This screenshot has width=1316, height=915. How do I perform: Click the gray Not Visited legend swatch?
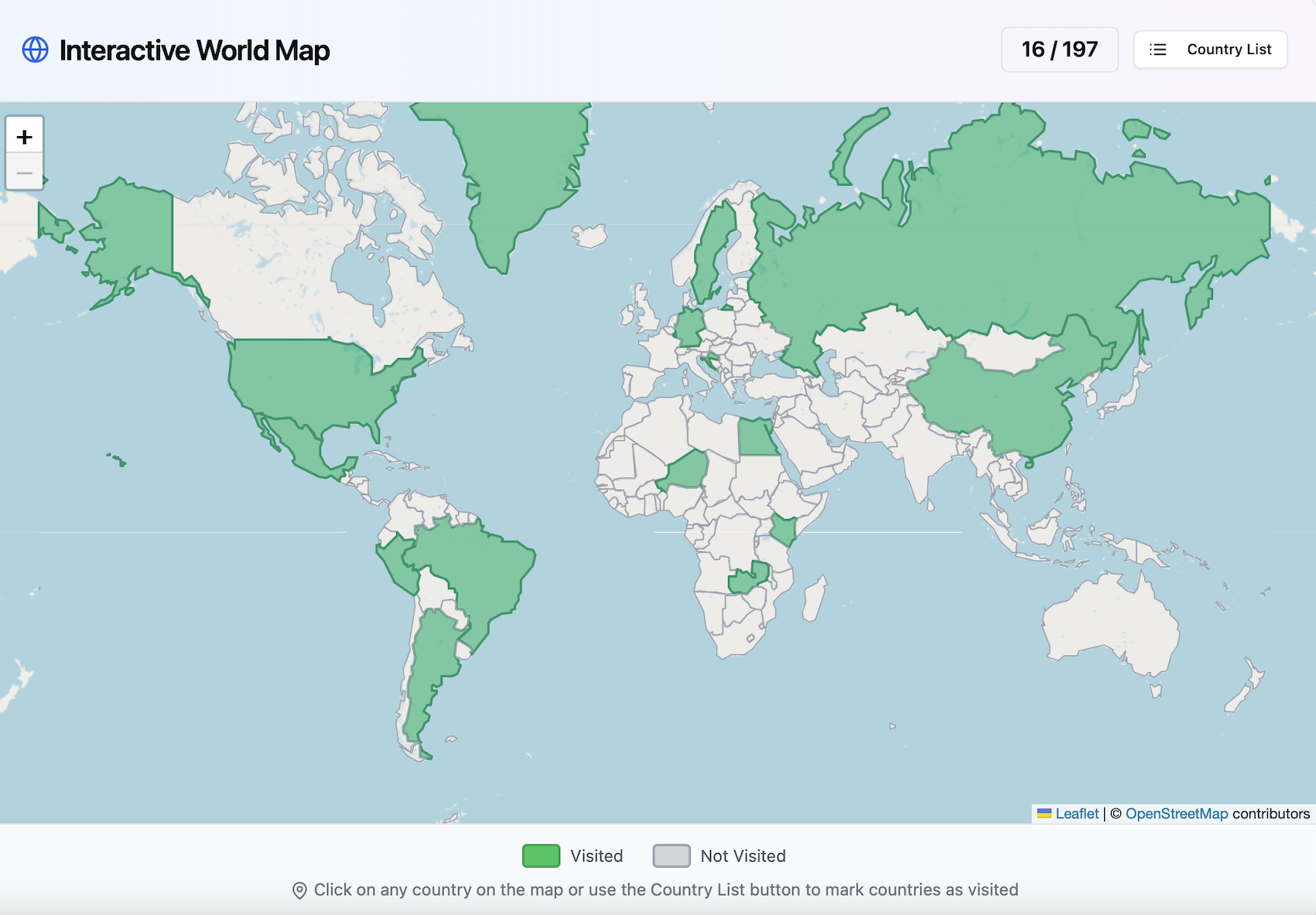coord(671,856)
